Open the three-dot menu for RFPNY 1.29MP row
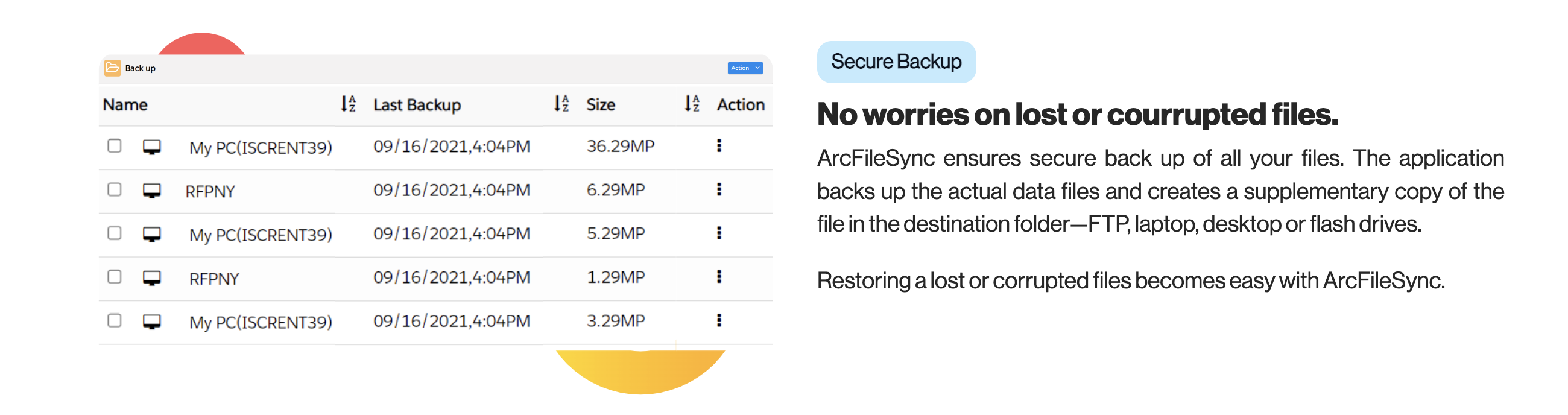The width and height of the screenshot is (1568, 415). (719, 277)
